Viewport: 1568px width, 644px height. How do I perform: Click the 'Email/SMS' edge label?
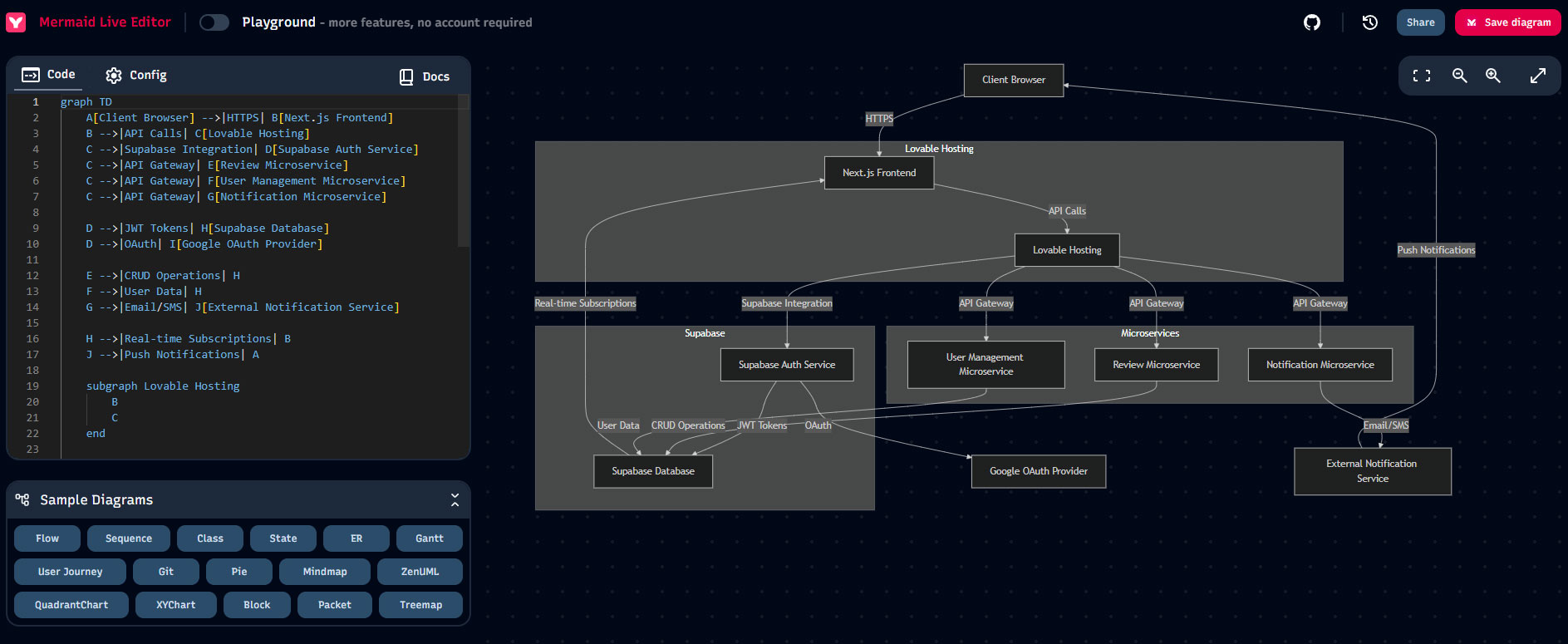(x=1386, y=425)
